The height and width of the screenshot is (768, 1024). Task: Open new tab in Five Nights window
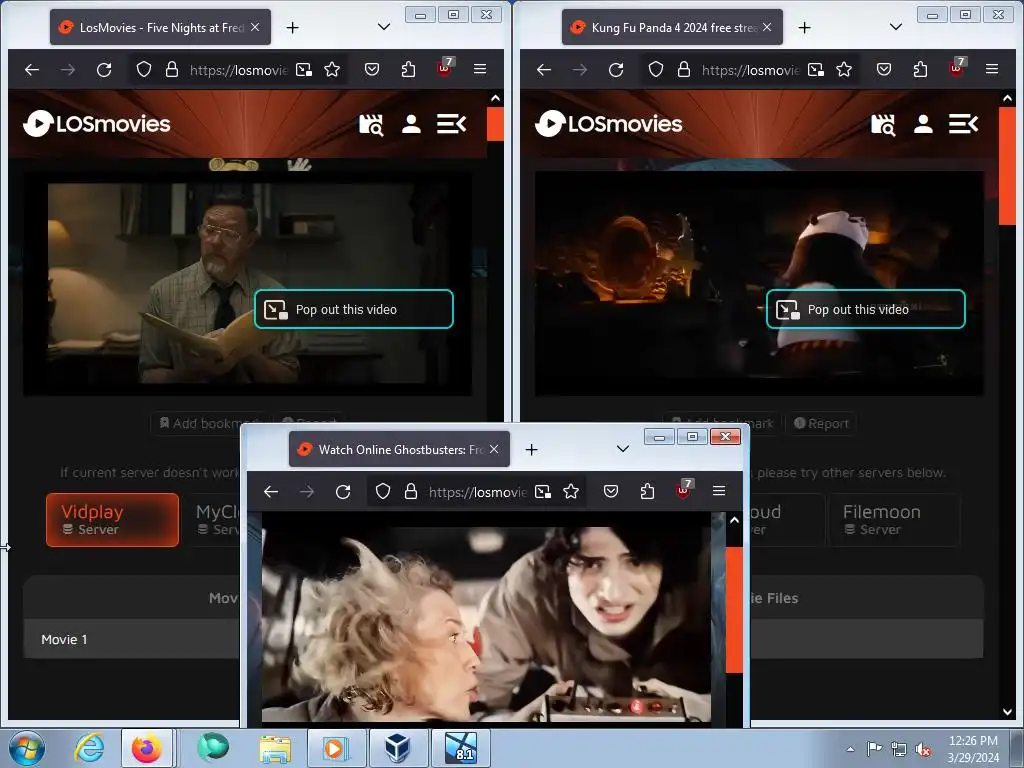pyautogui.click(x=293, y=27)
